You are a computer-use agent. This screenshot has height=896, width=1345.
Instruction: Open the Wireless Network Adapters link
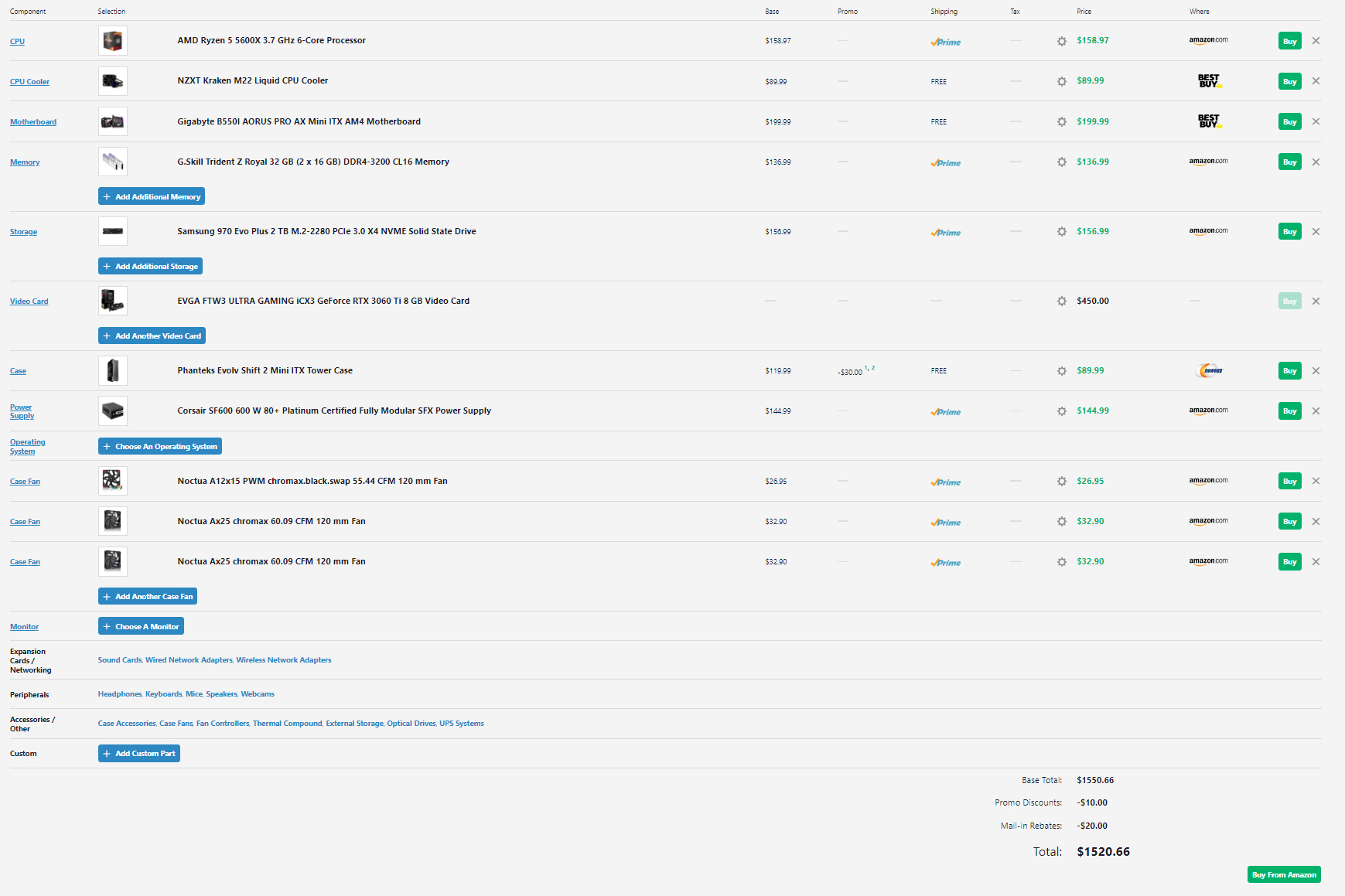click(x=284, y=660)
